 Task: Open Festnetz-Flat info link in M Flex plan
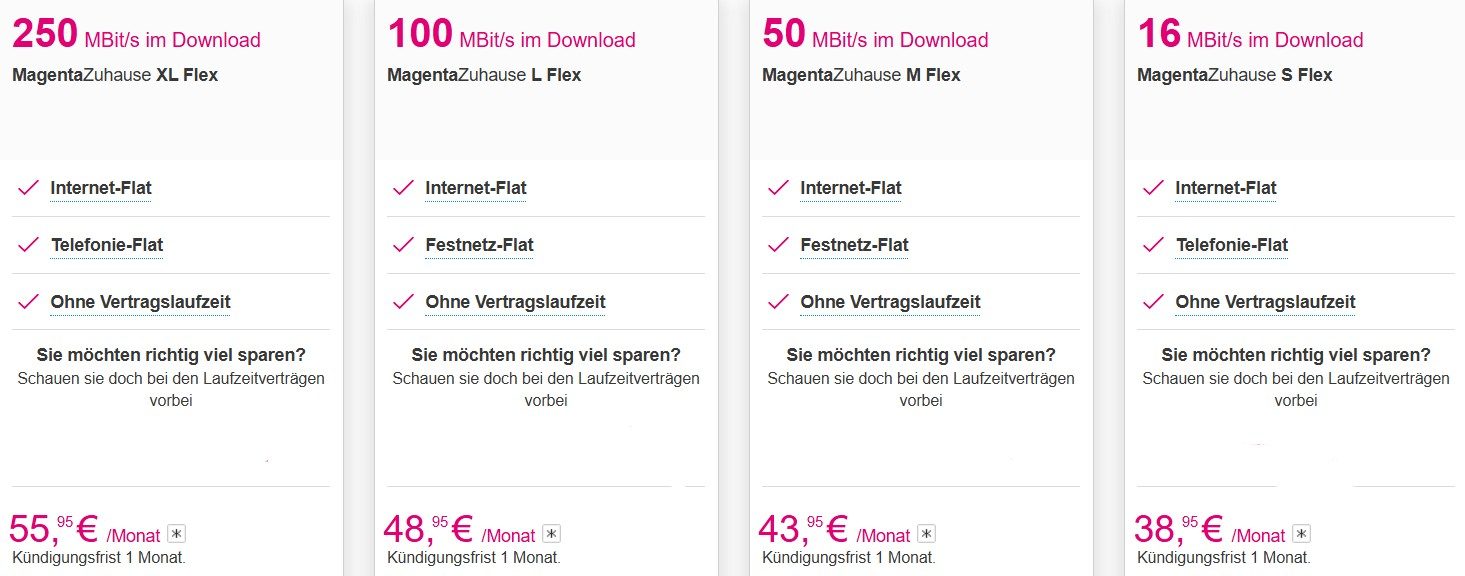[x=854, y=245]
